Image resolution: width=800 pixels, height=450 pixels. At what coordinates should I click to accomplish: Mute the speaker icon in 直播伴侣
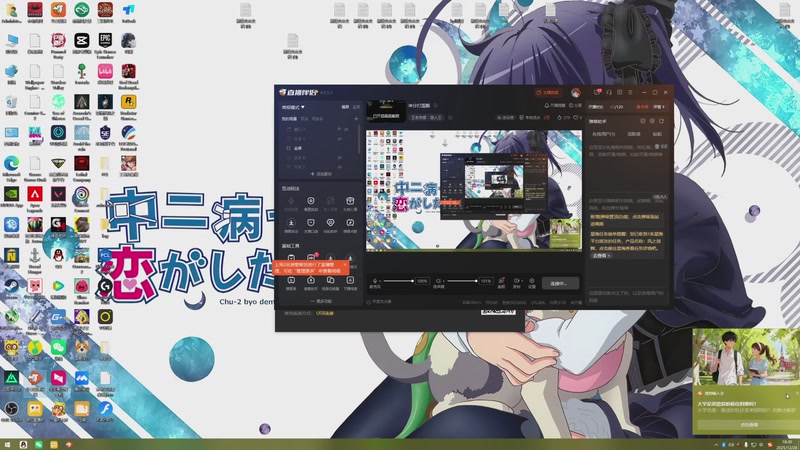pyautogui.click(x=438, y=281)
